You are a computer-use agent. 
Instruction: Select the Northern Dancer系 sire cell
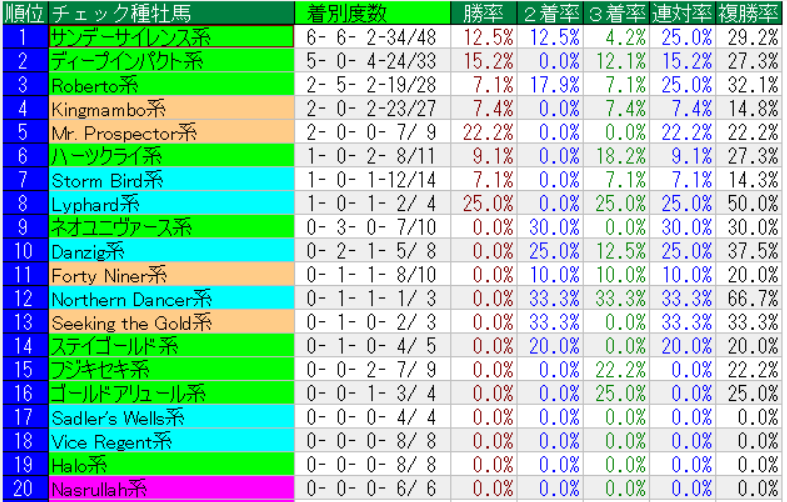click(x=170, y=298)
